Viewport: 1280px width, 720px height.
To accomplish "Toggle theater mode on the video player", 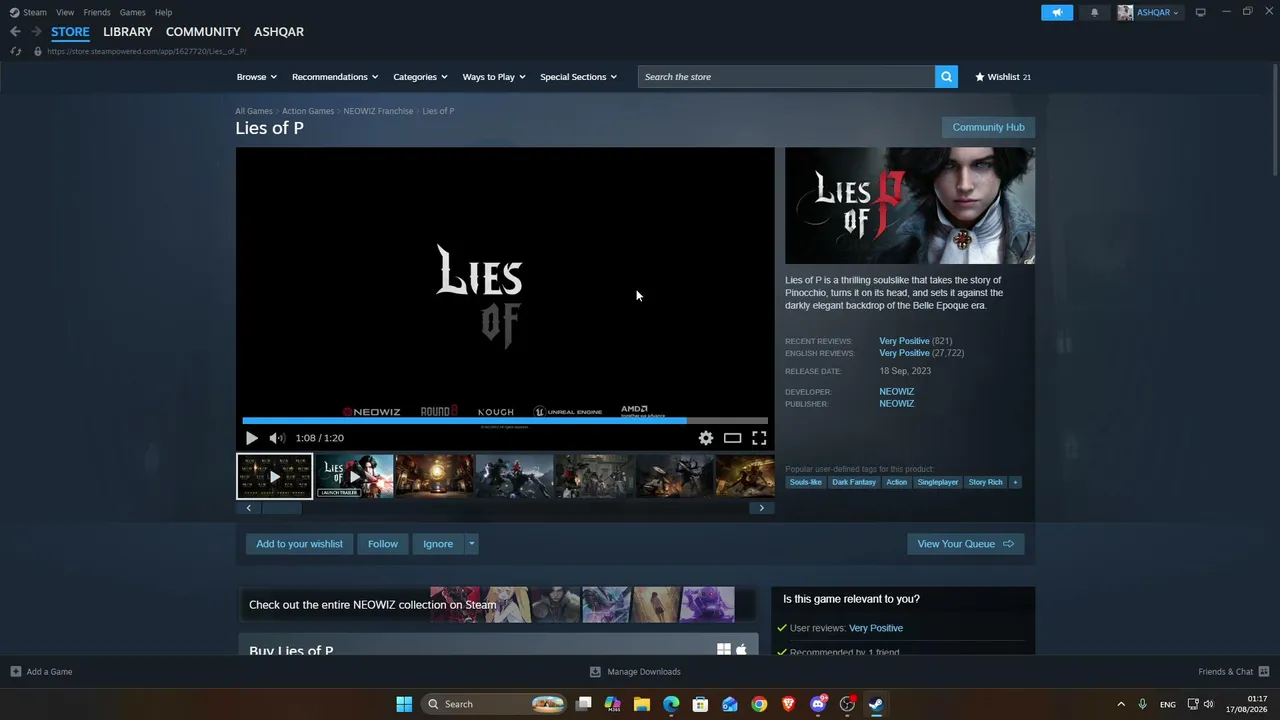I will 733,438.
